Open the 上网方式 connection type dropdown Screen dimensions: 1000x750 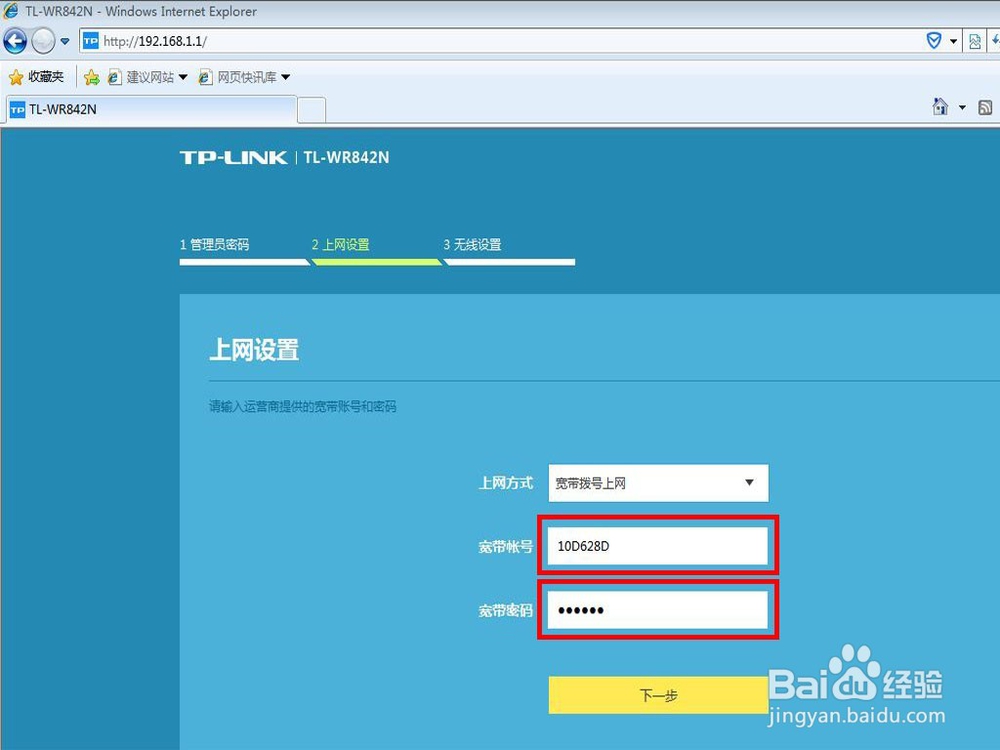coord(658,483)
